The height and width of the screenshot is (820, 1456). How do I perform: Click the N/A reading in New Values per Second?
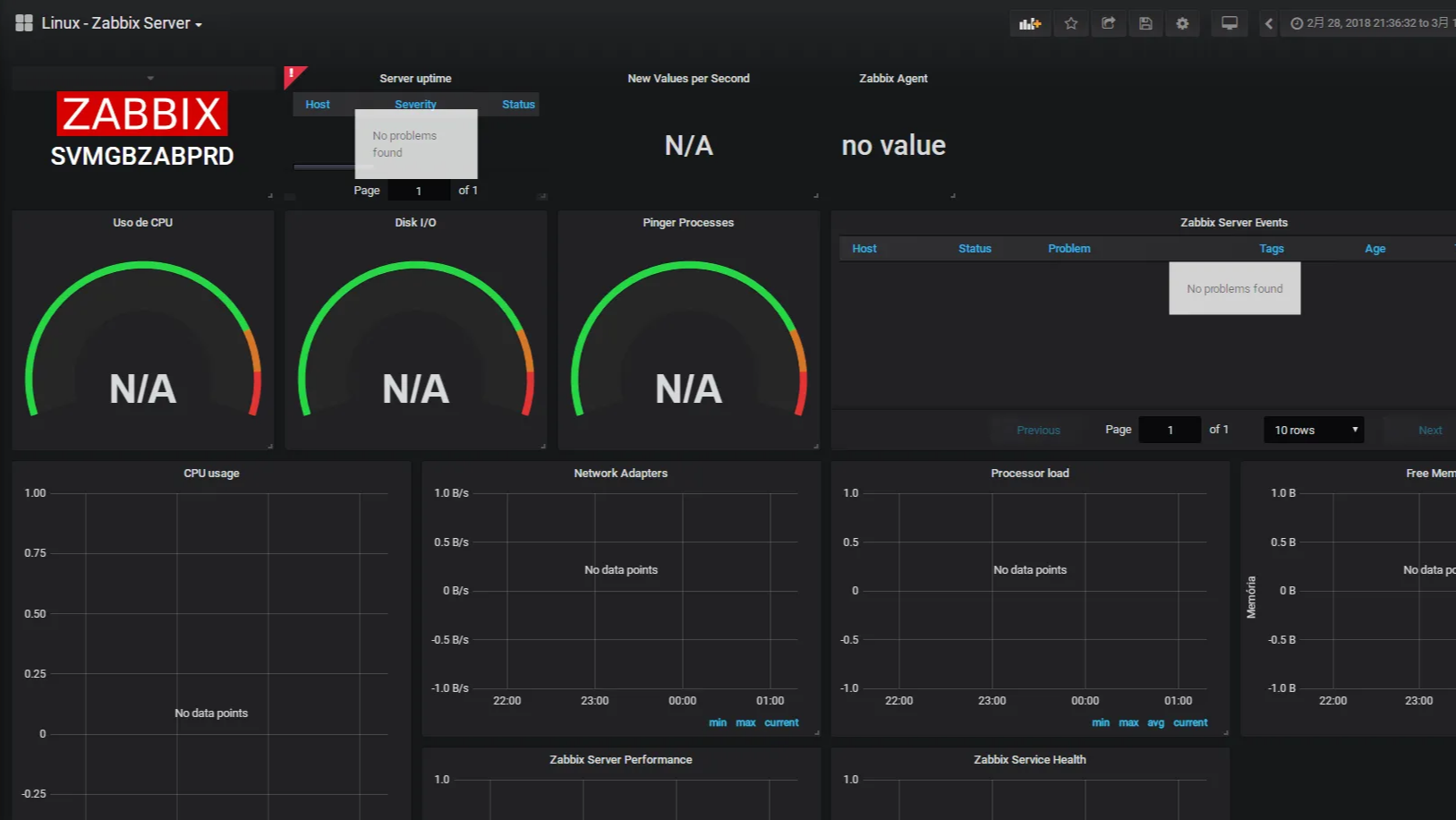(688, 146)
